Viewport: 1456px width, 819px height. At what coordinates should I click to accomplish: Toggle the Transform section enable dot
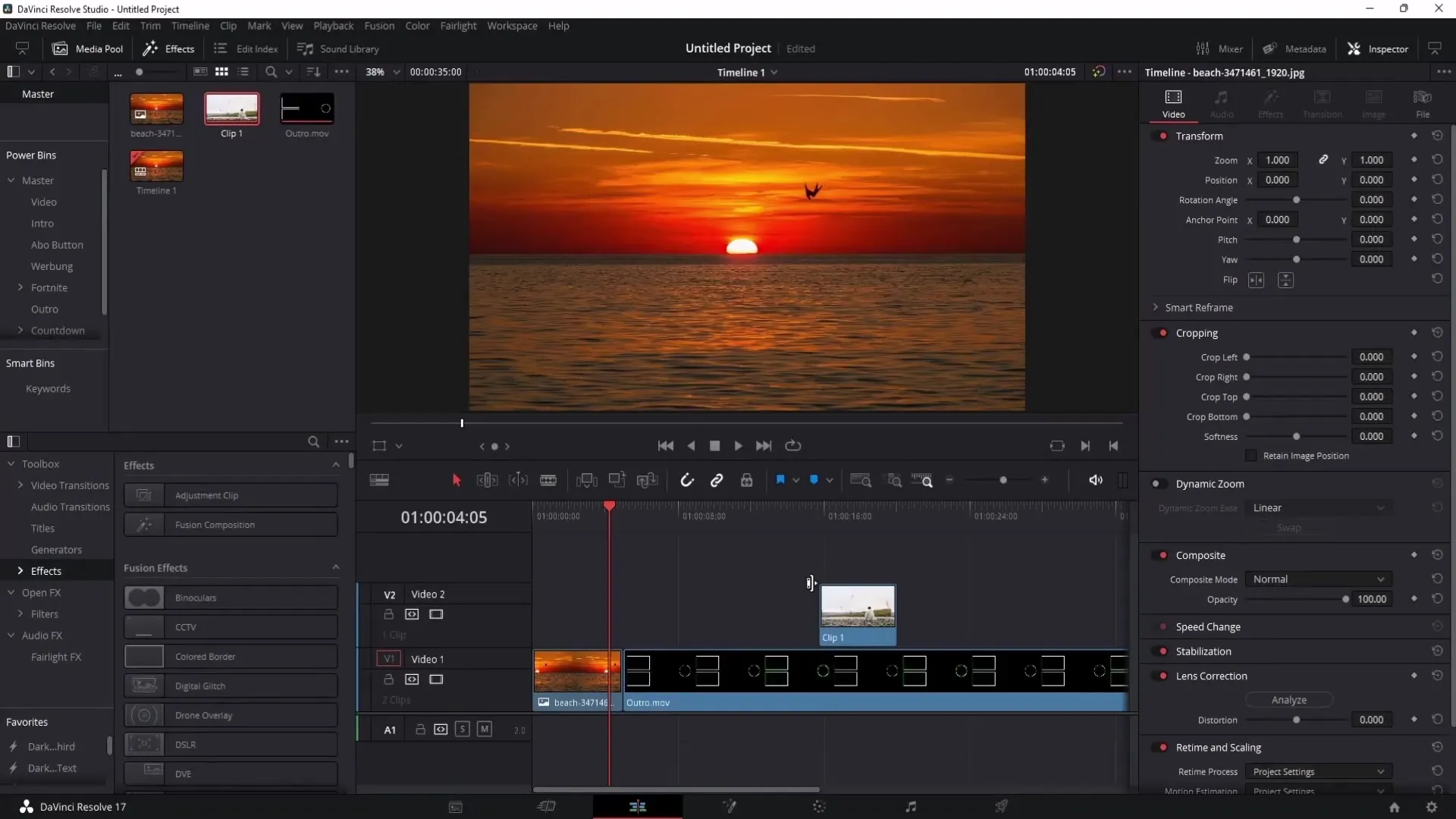(1162, 136)
